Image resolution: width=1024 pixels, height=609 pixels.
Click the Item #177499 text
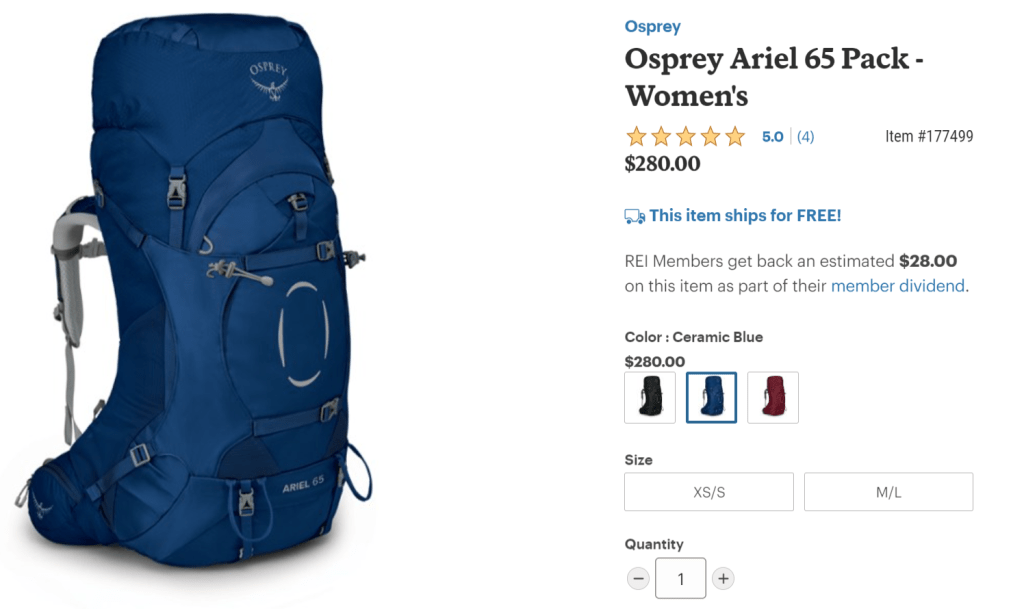[x=929, y=136]
